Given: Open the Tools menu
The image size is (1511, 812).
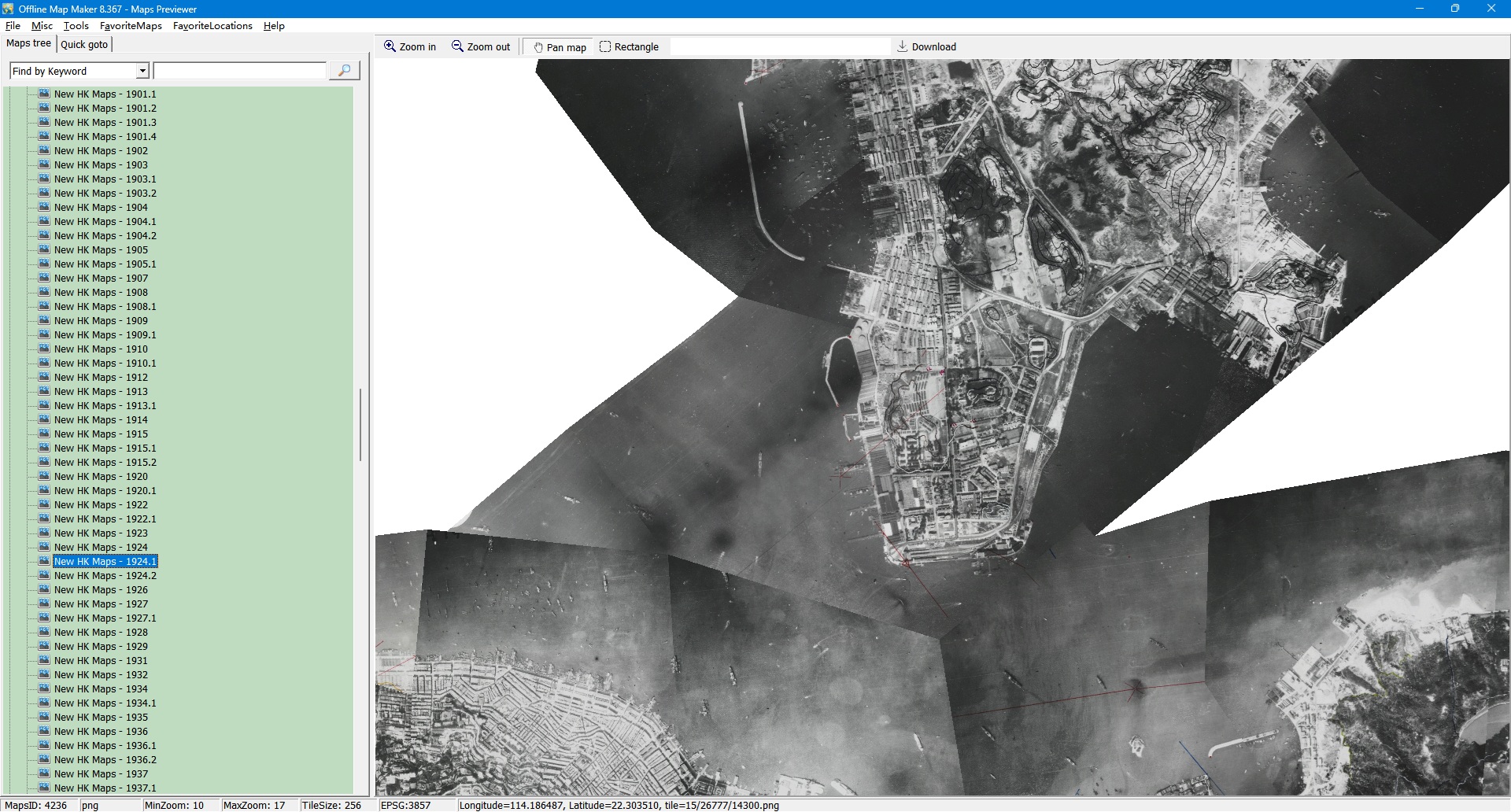Looking at the screenshot, I should click(76, 26).
